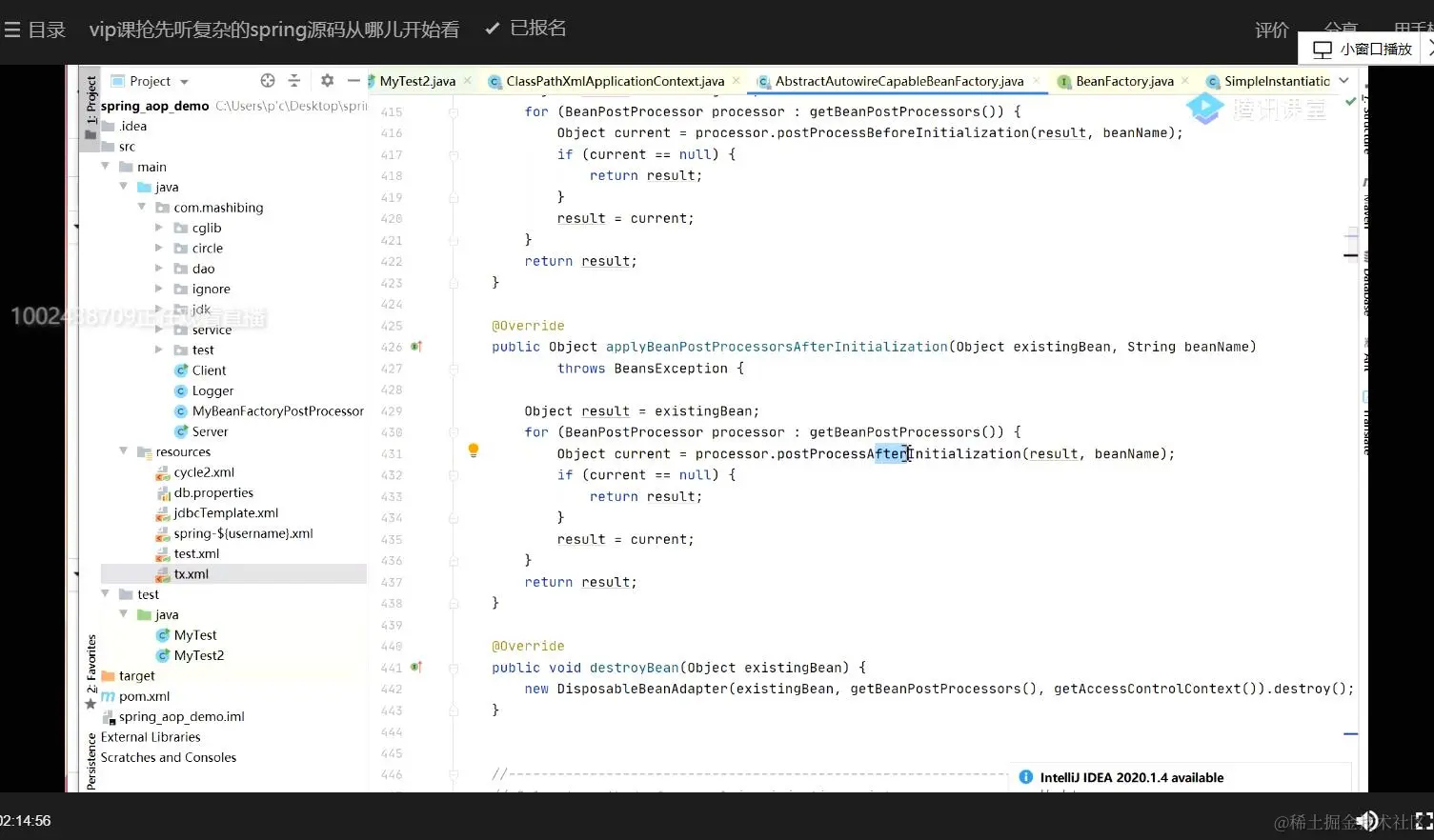Expand the circle package
Viewport: 1434px width, 840px height.
(x=159, y=249)
